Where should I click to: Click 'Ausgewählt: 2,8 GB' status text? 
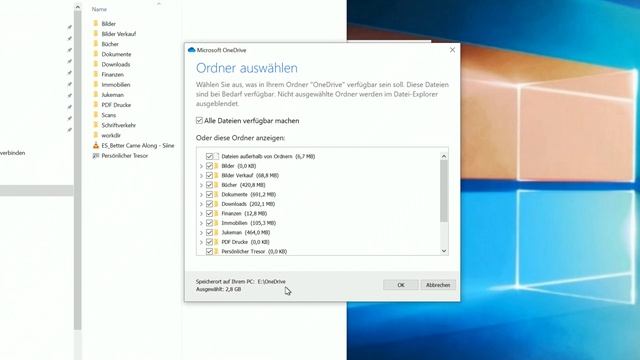pos(218,289)
